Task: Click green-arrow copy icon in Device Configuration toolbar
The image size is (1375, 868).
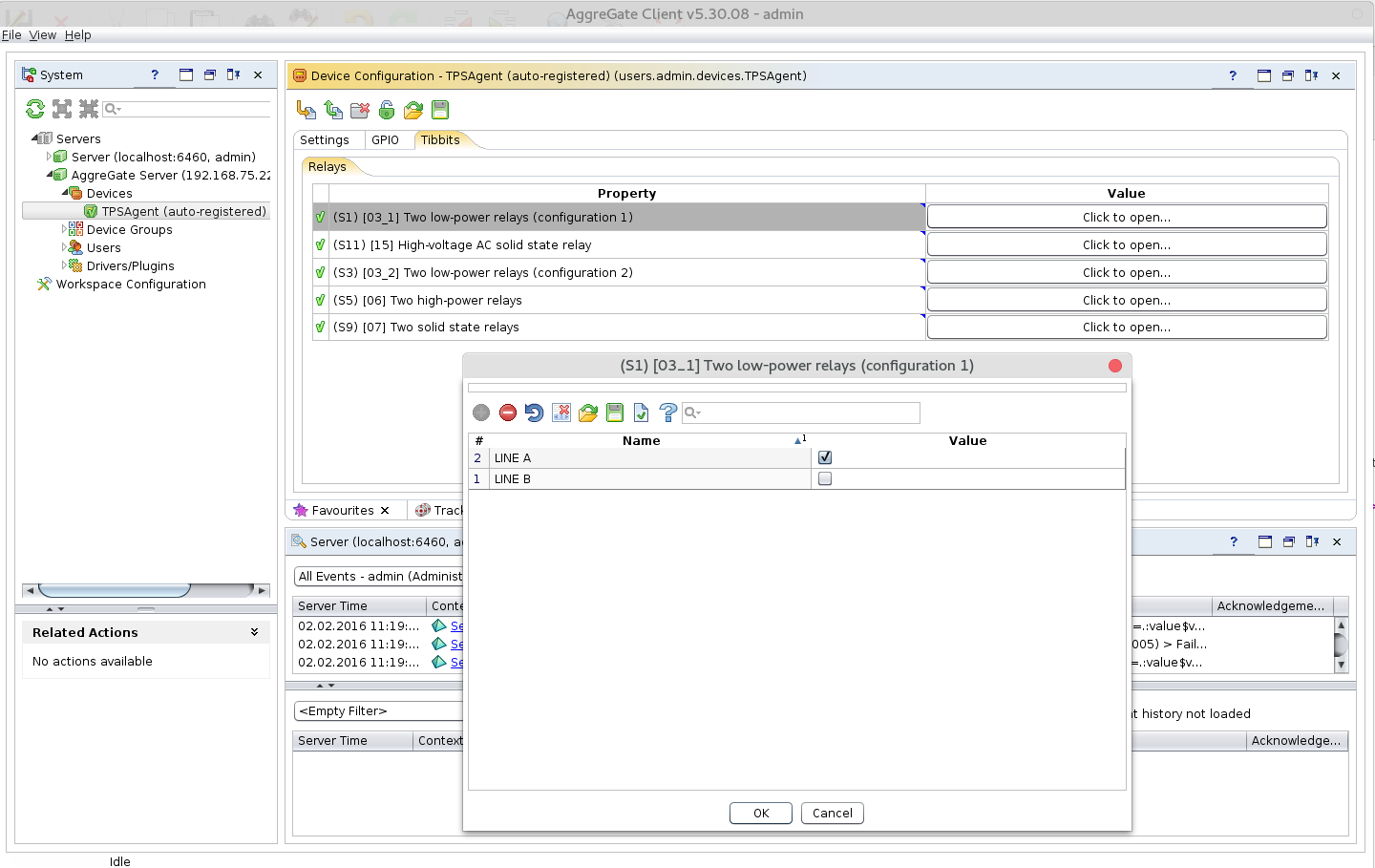Action: 333,110
